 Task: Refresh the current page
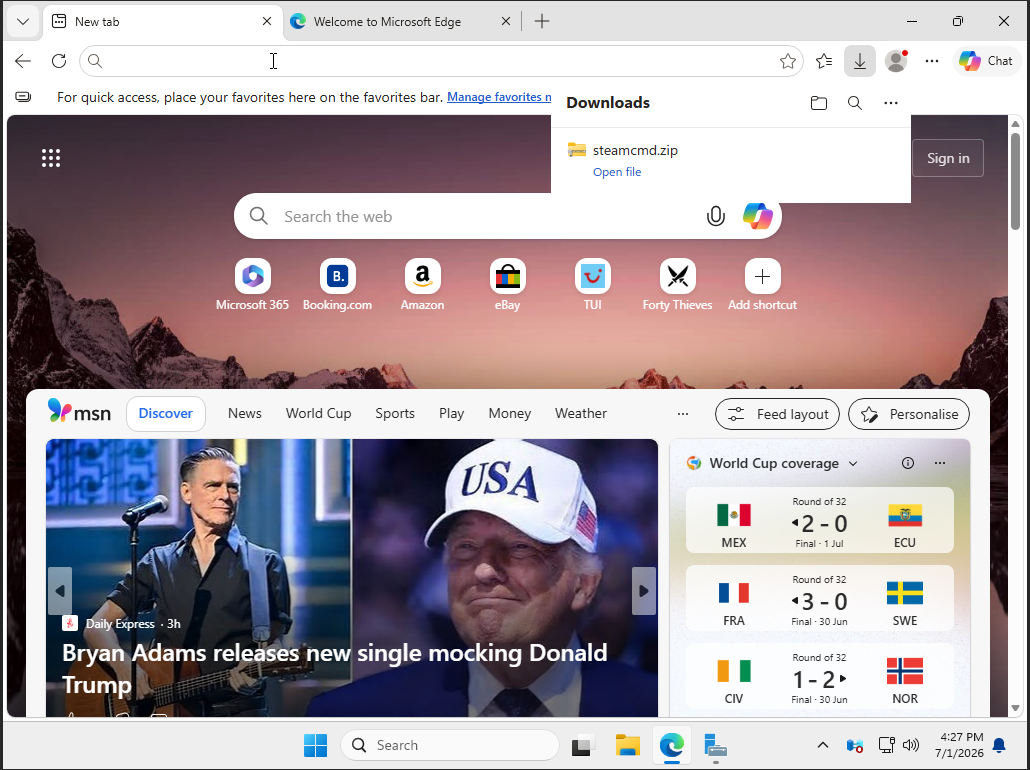(59, 61)
